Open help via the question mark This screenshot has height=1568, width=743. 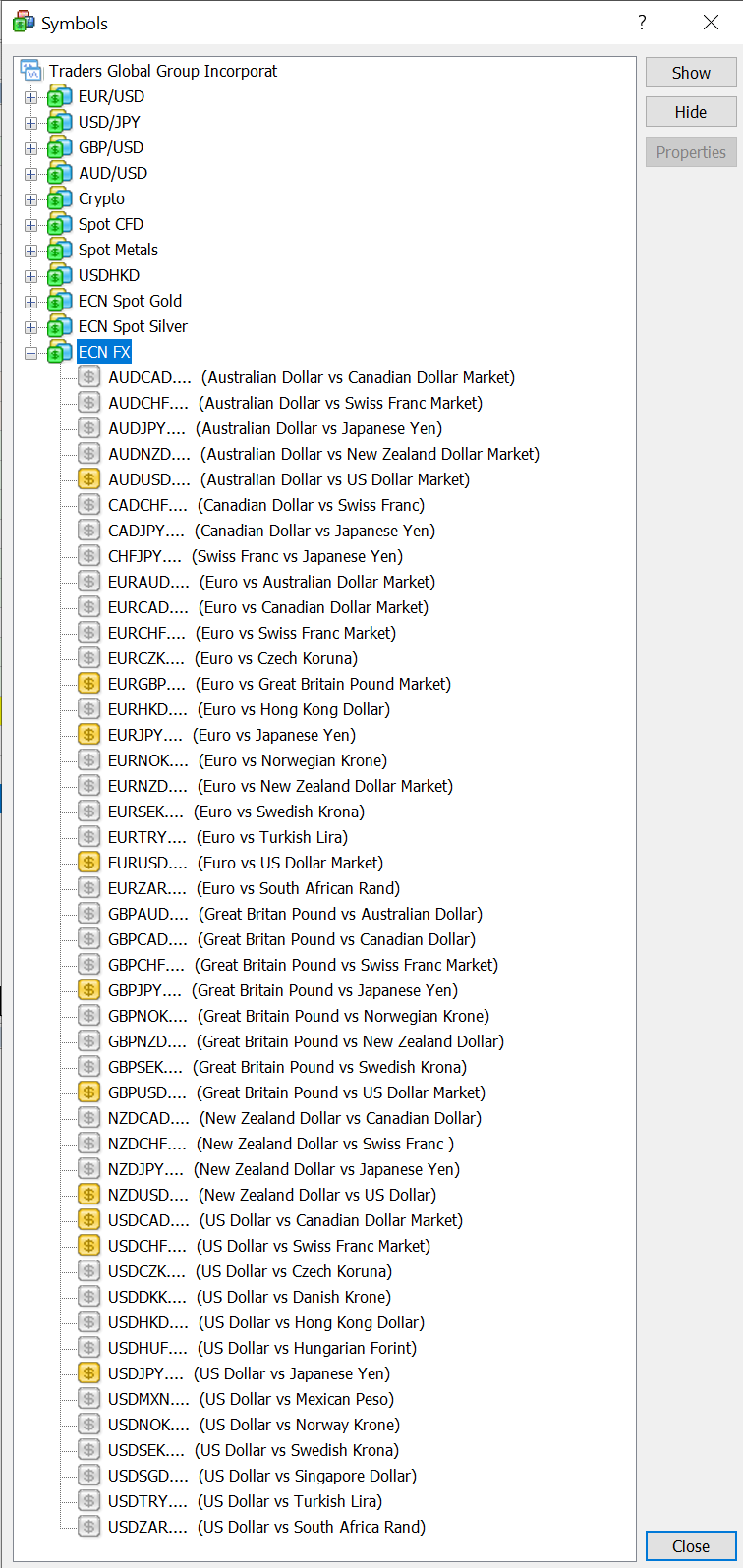[x=642, y=22]
